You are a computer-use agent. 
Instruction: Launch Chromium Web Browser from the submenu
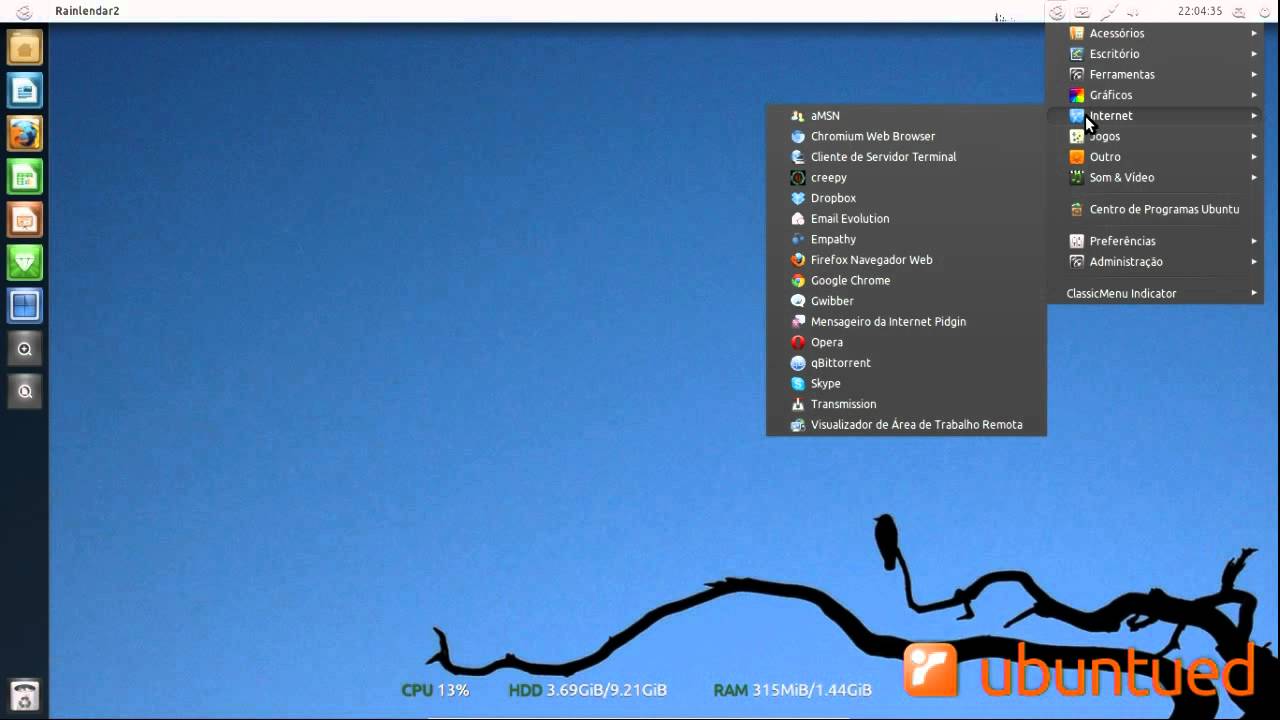pyautogui.click(x=906, y=136)
